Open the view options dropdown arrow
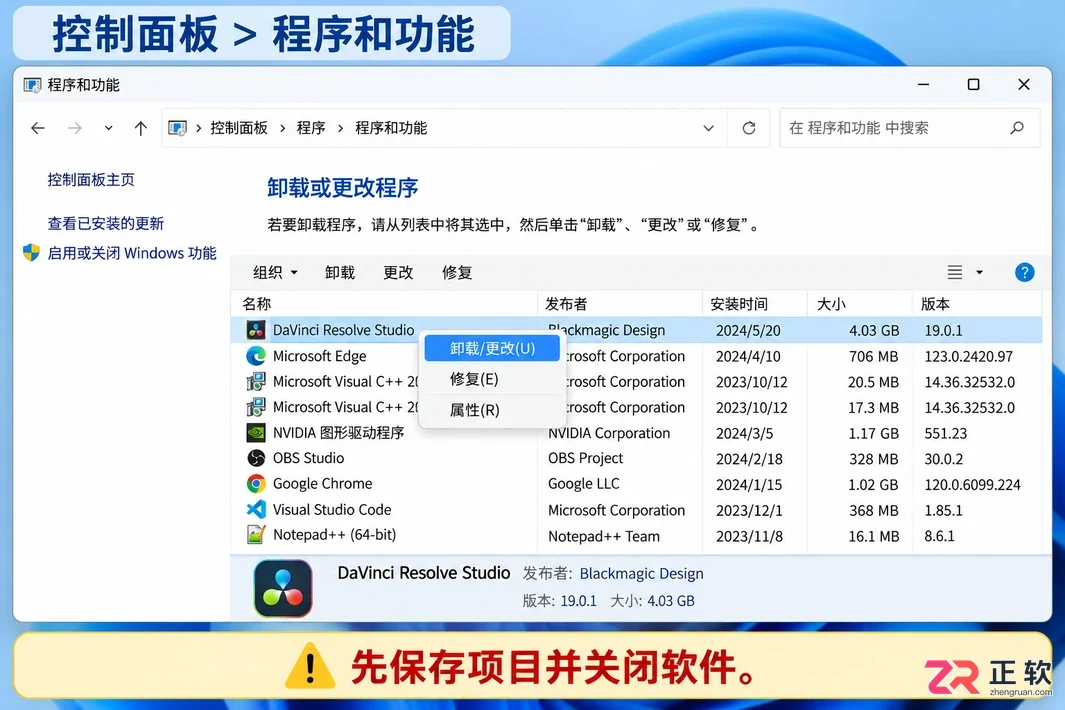The image size is (1065, 710). (979, 272)
